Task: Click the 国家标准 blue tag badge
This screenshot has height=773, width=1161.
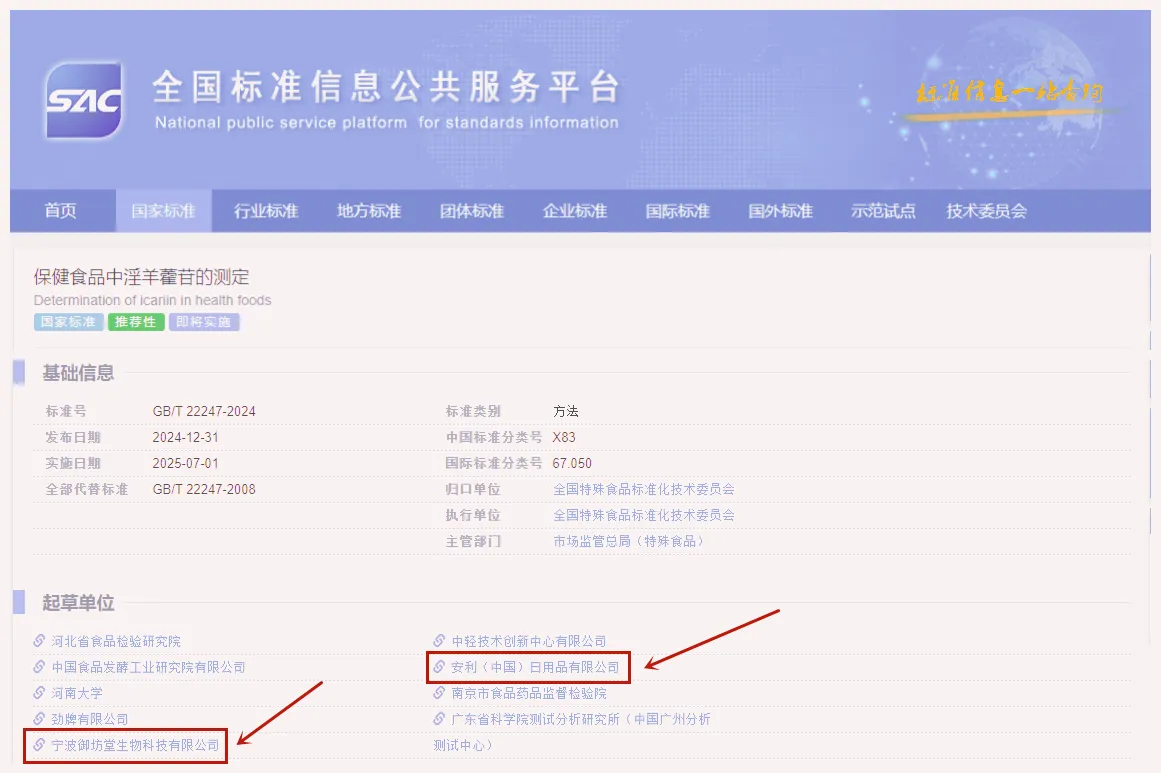Action: [x=68, y=322]
